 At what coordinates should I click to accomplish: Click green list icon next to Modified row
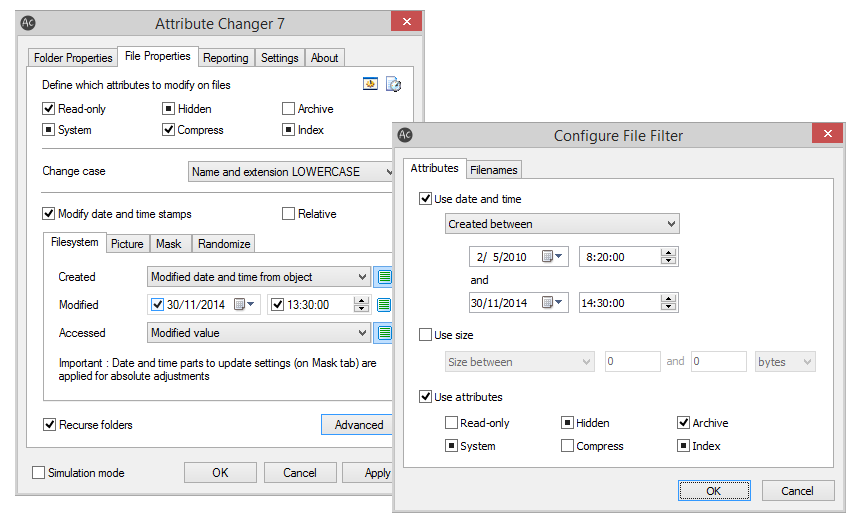coord(384,305)
